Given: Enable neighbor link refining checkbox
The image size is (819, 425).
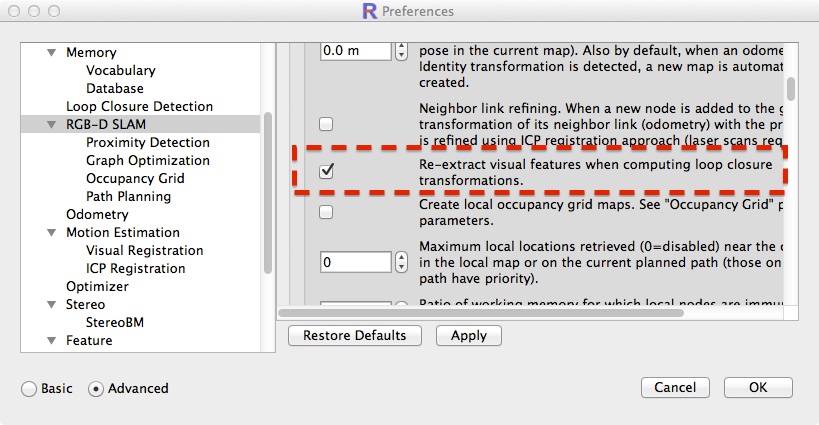Looking at the screenshot, I should pos(326,124).
